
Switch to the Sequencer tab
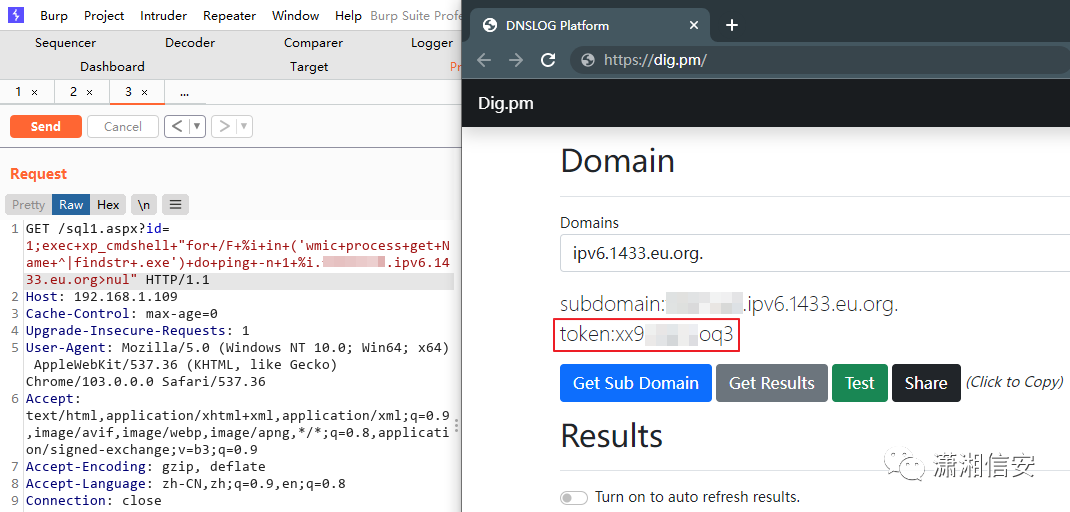tap(66, 43)
